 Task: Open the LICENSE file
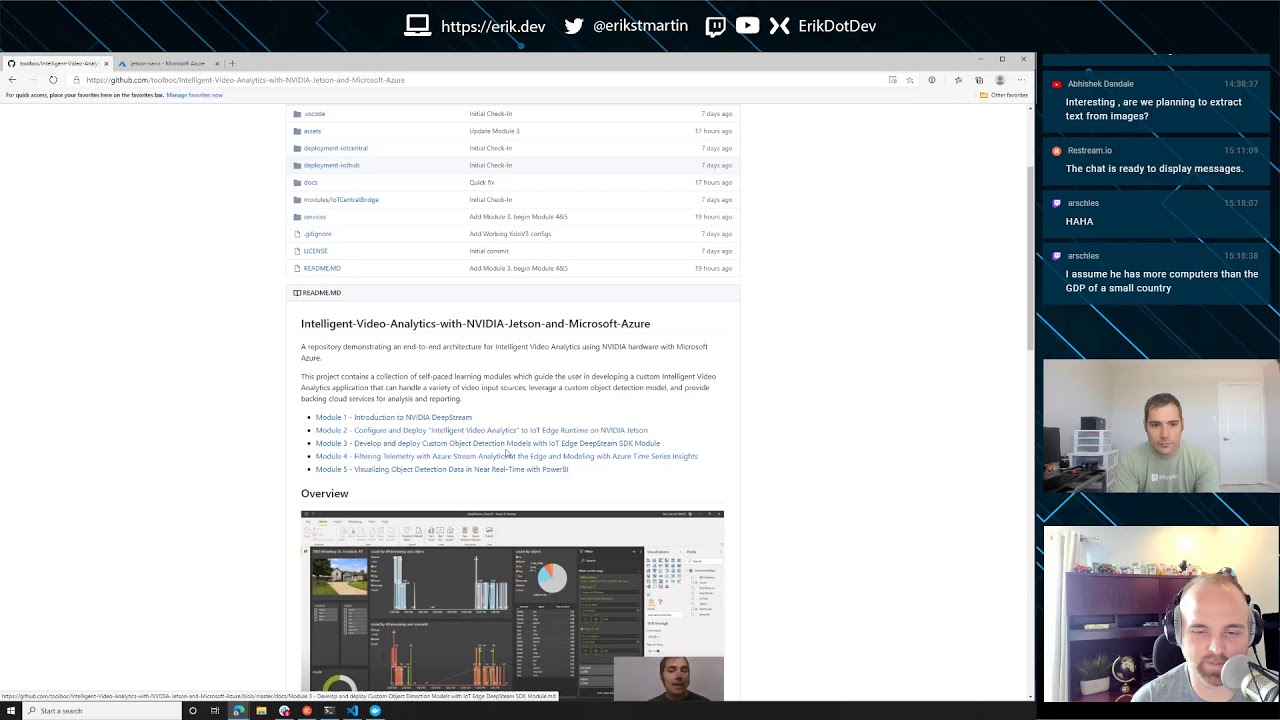[315, 251]
